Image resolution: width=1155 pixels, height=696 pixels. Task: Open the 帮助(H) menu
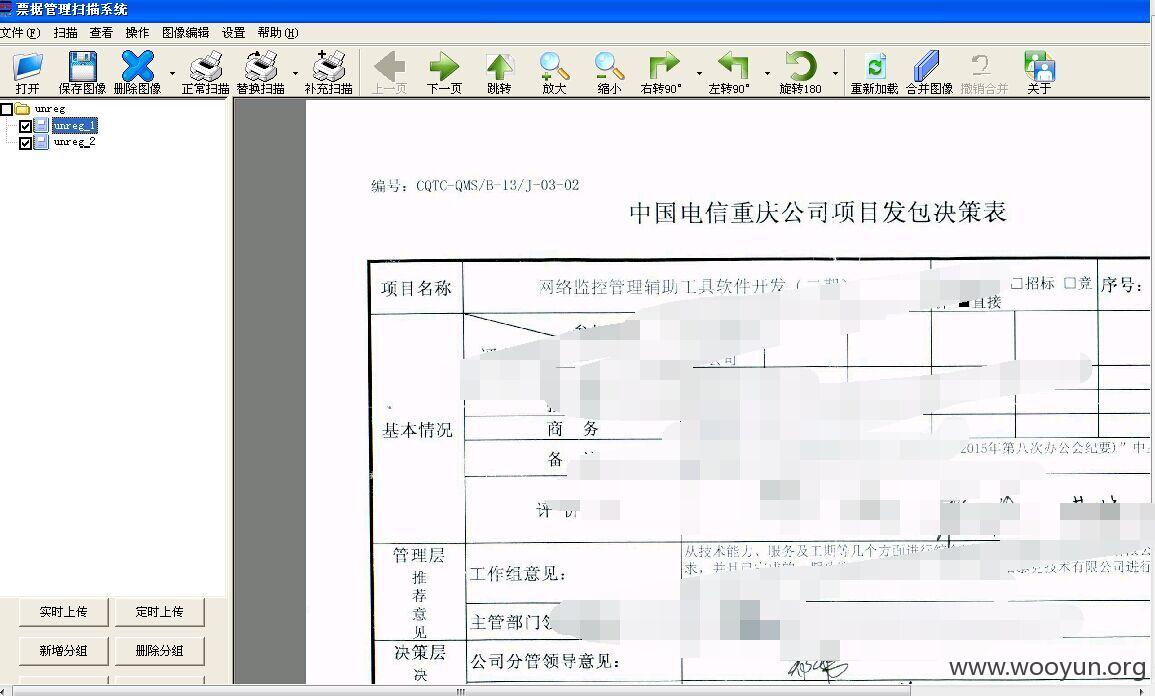[278, 32]
